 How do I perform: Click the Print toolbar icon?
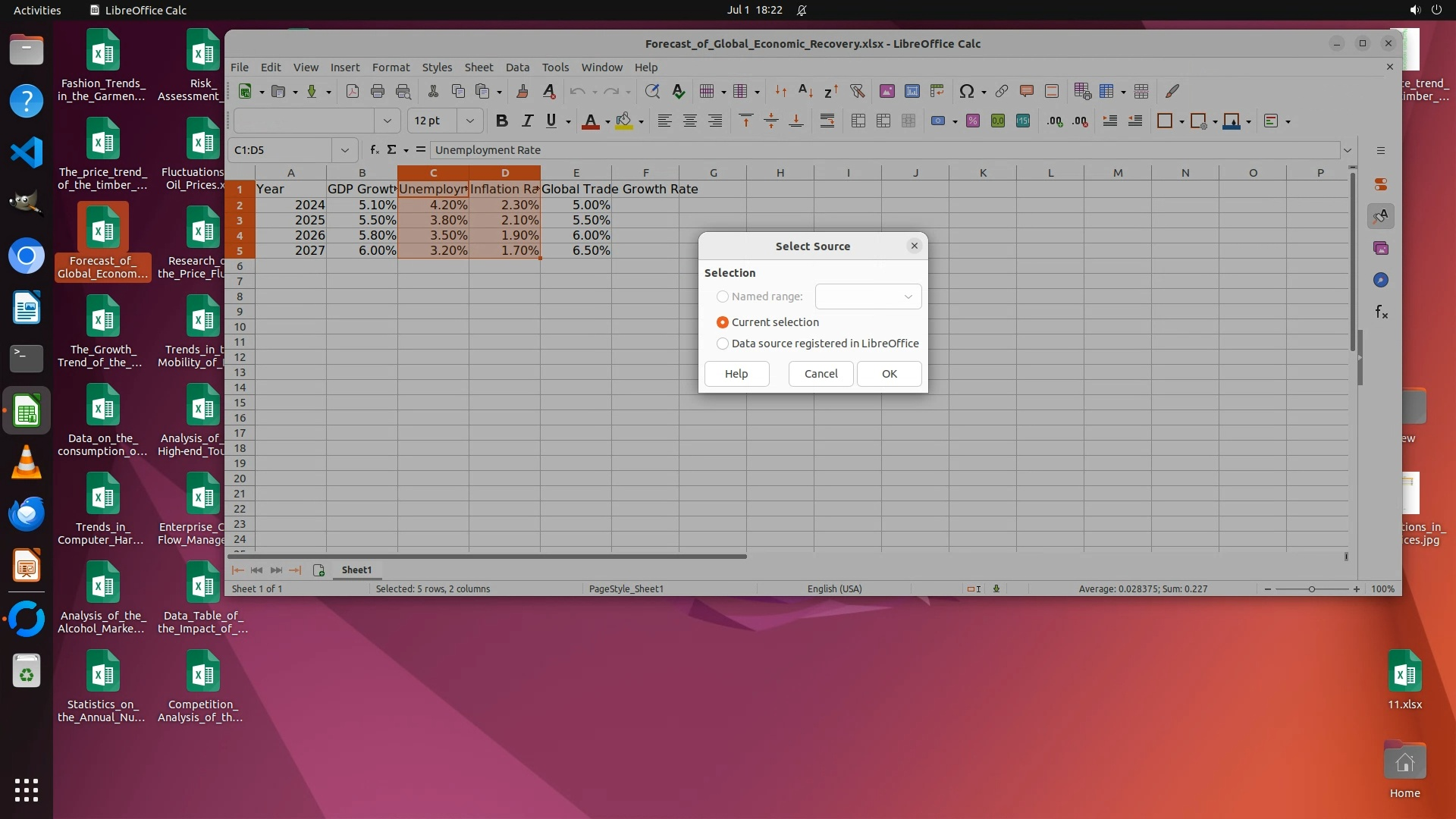click(x=378, y=91)
